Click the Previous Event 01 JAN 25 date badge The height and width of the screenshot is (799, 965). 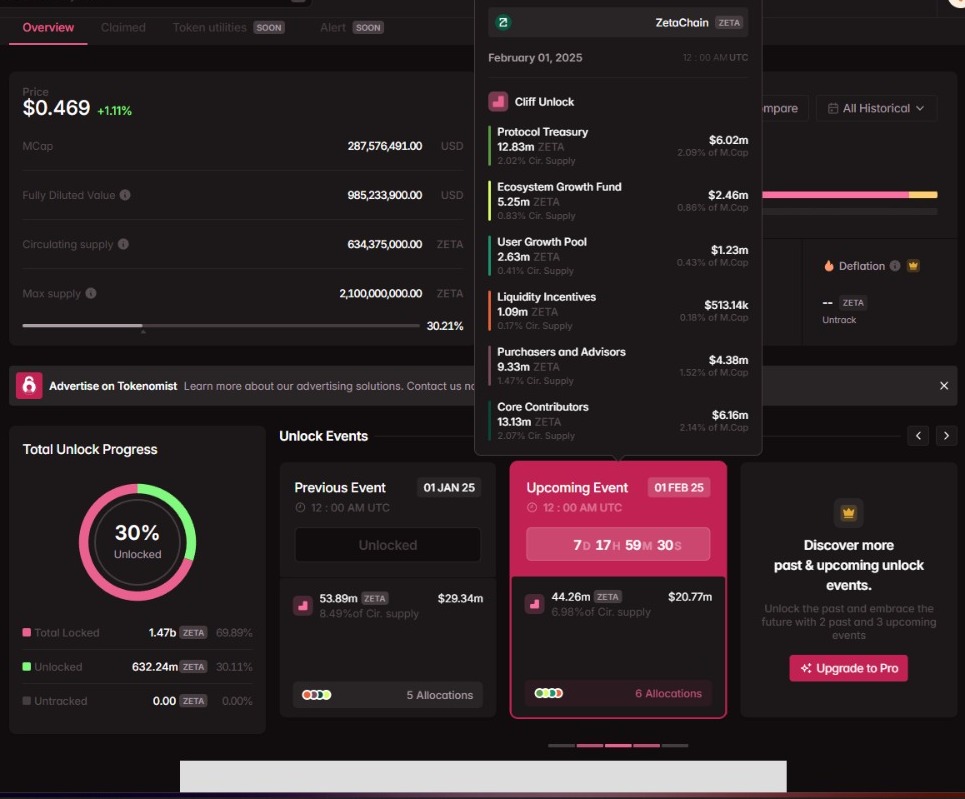(x=449, y=488)
